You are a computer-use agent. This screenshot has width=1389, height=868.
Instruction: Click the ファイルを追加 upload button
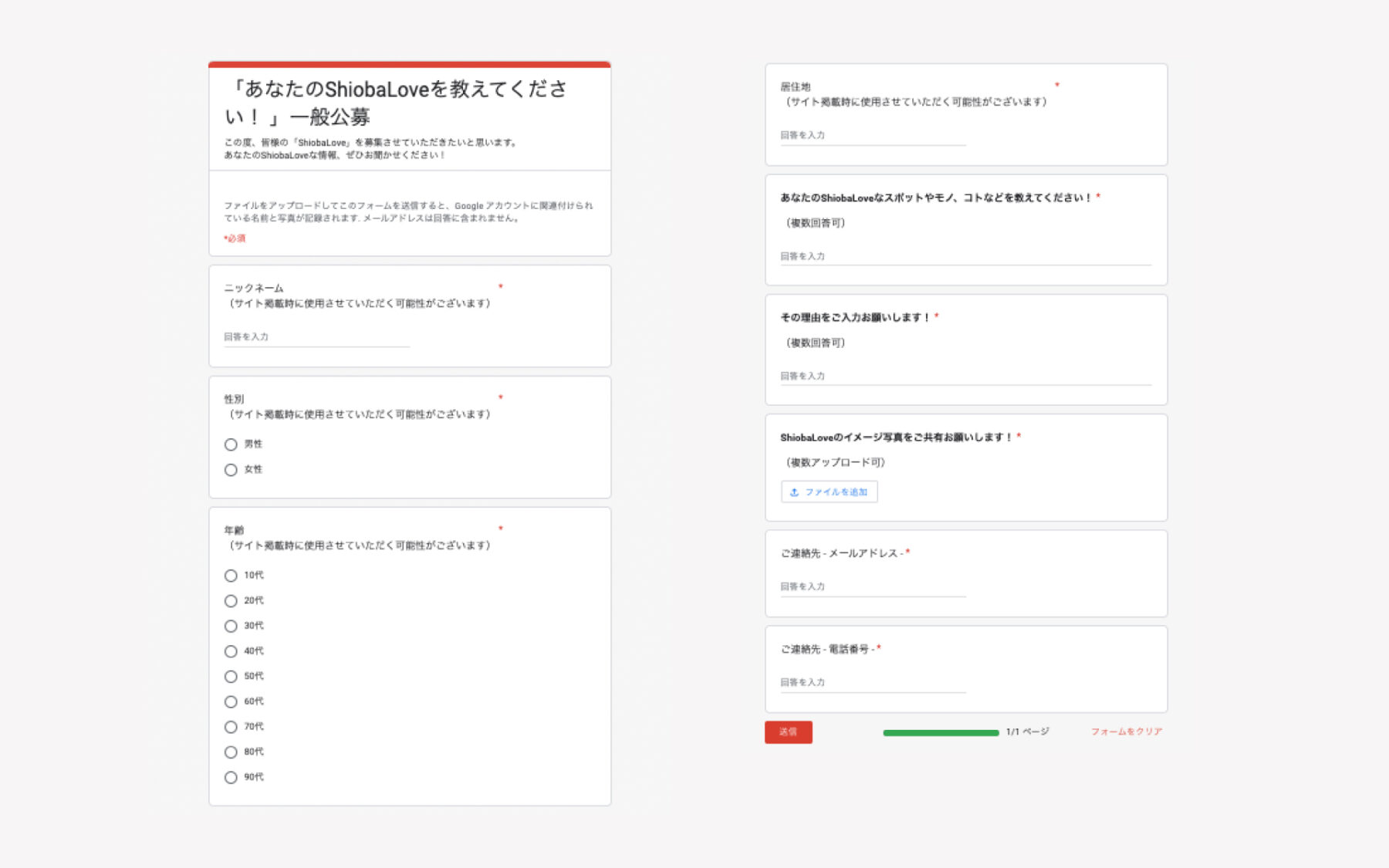click(x=829, y=491)
